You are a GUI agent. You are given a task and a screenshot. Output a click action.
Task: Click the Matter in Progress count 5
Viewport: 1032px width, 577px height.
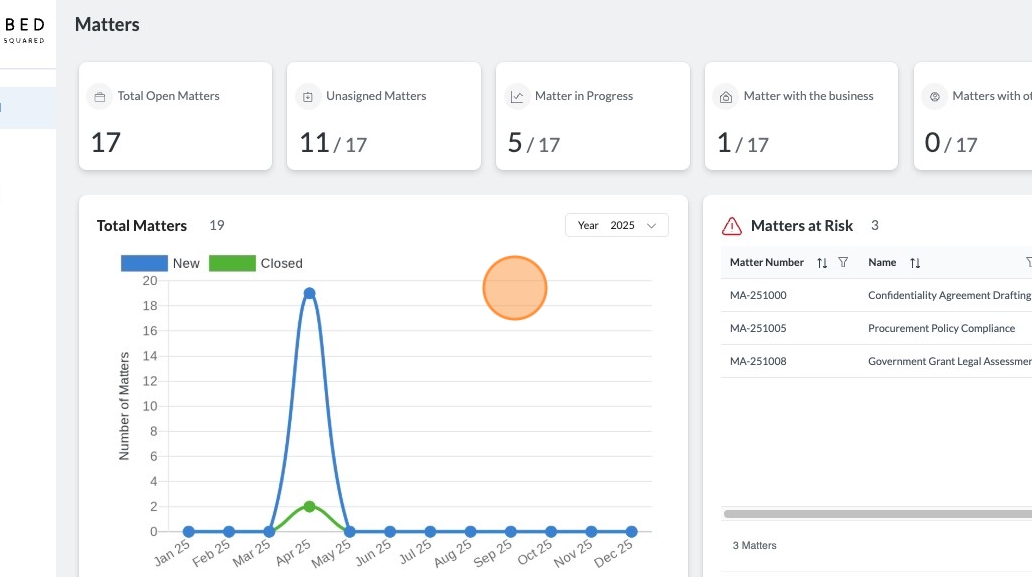tap(515, 143)
